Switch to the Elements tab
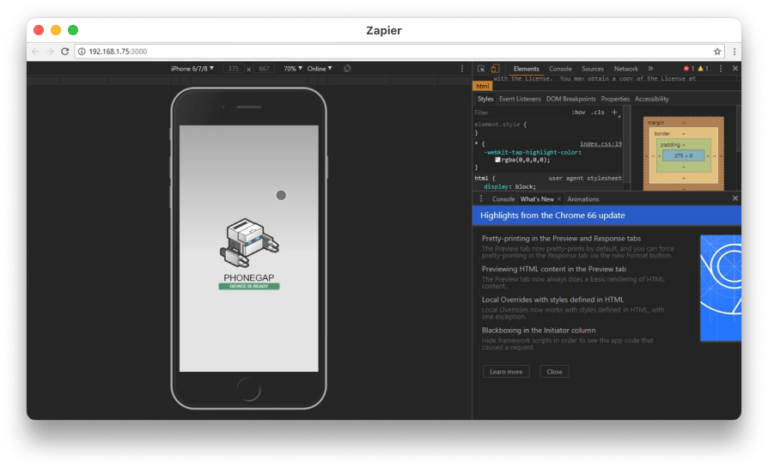 tap(526, 69)
